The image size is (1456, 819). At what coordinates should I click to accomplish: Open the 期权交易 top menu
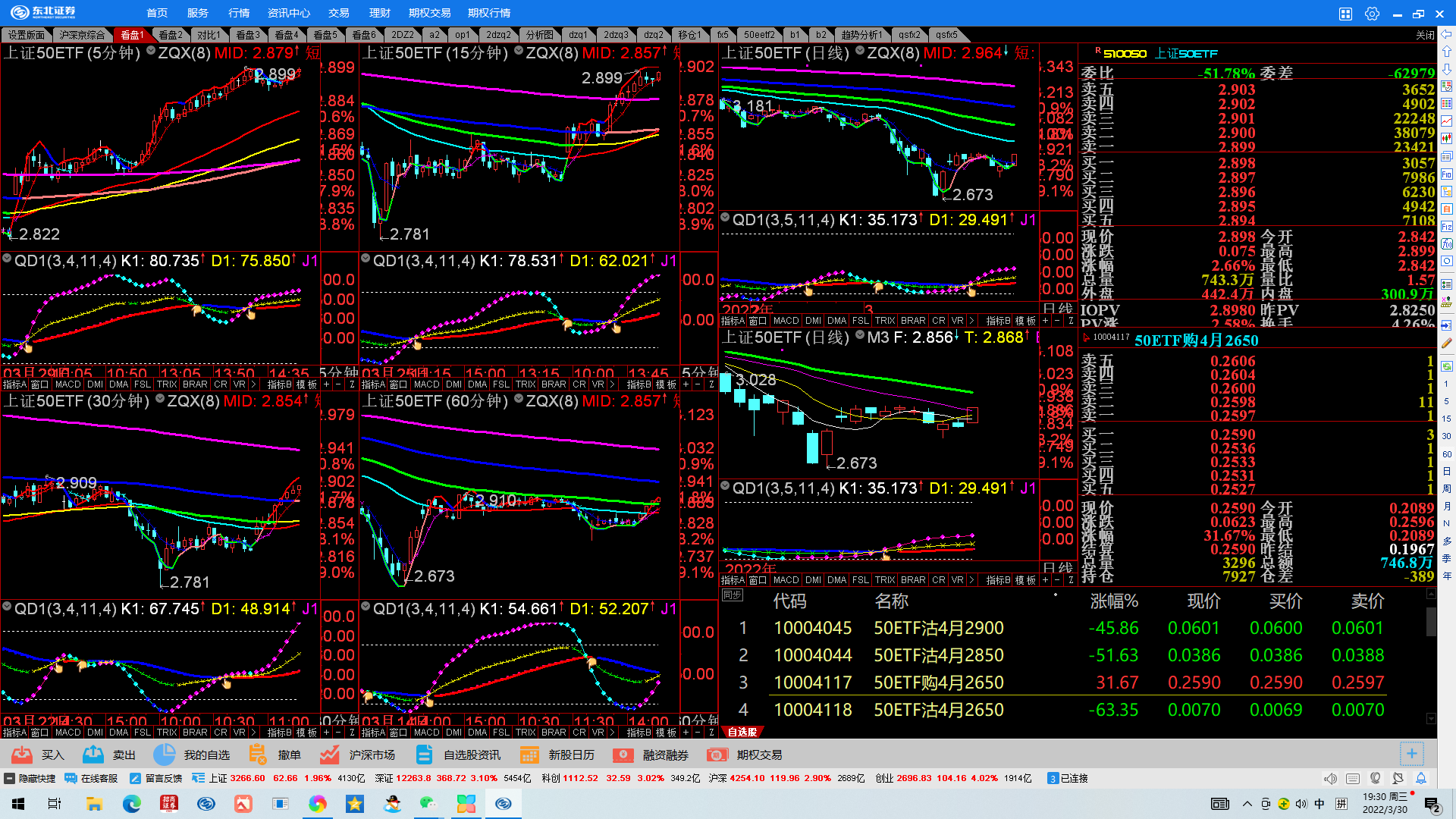coord(429,13)
